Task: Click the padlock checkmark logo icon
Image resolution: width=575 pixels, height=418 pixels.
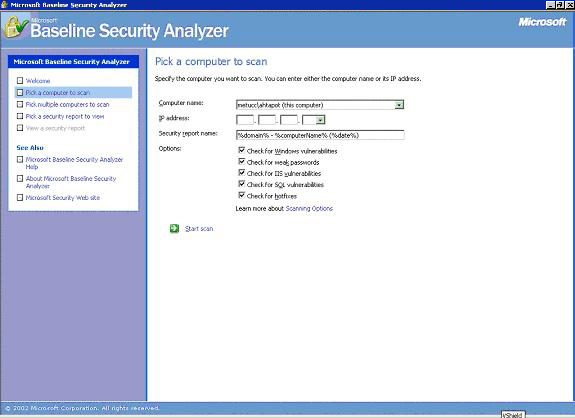Action: [16, 27]
